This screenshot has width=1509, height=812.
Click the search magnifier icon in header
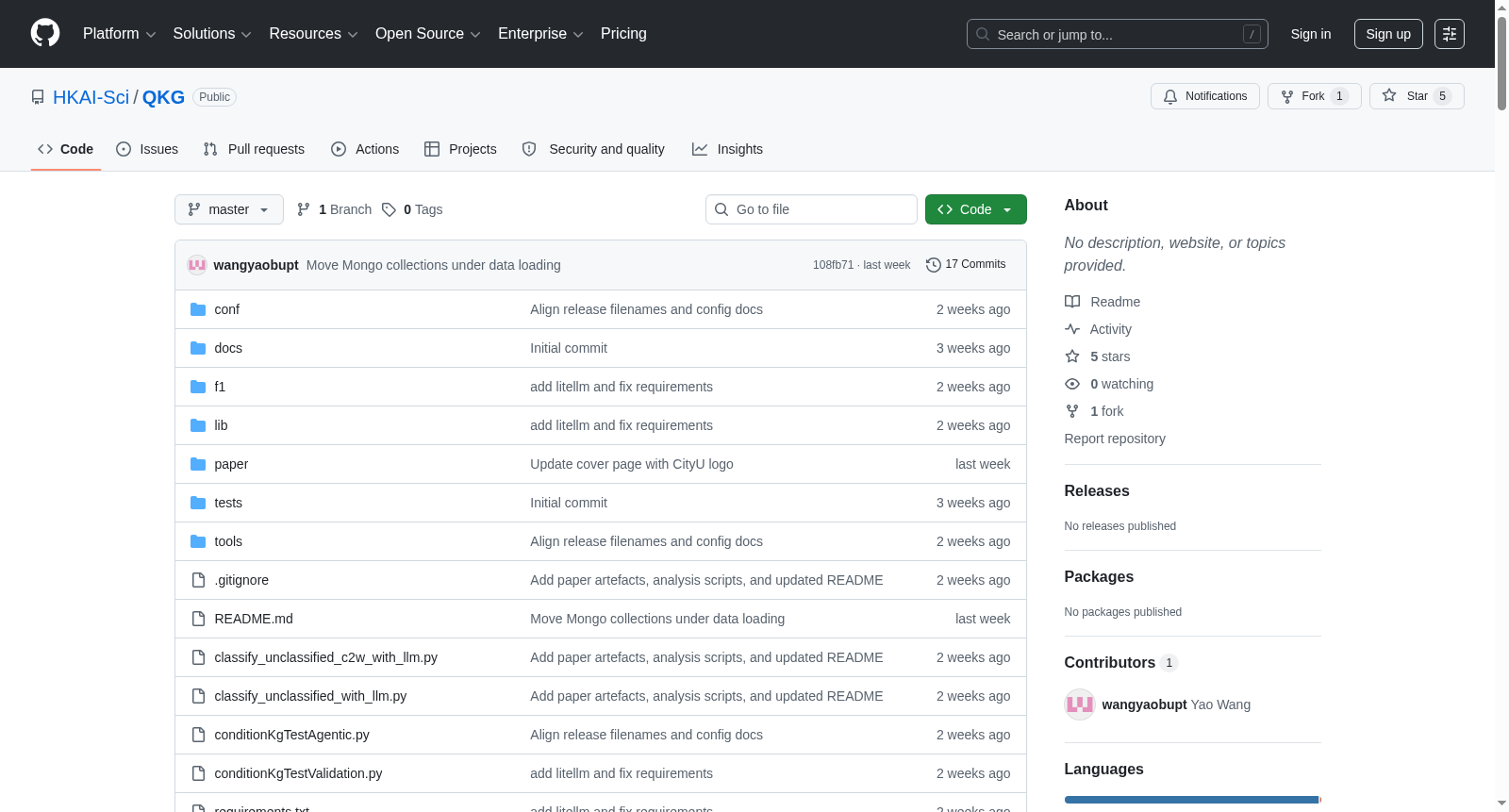[983, 34]
